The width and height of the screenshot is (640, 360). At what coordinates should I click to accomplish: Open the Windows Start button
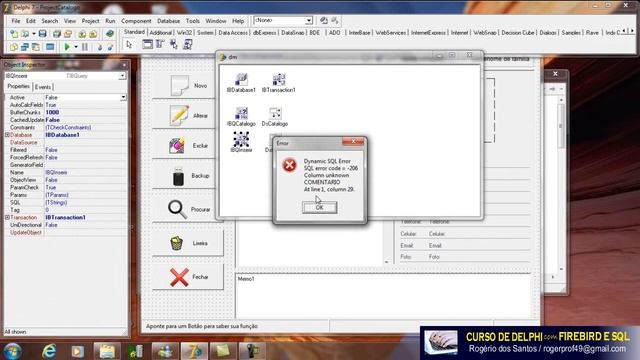(13, 351)
